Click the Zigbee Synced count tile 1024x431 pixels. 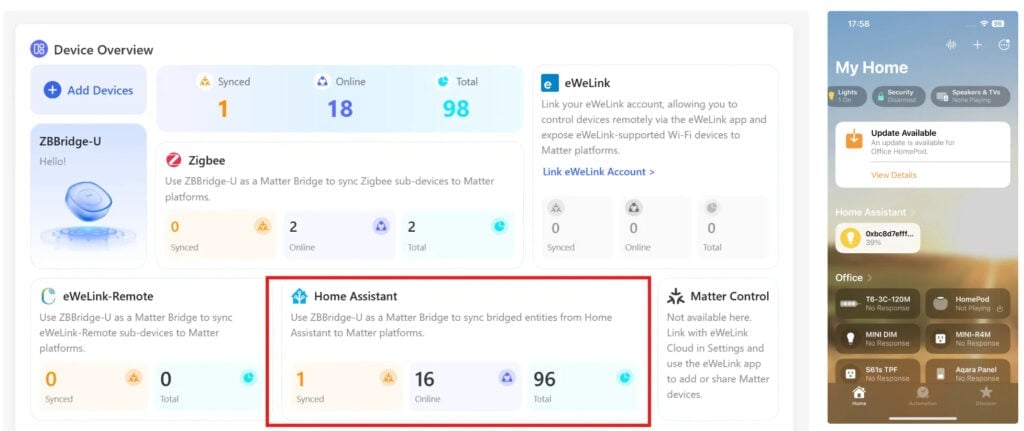(x=221, y=234)
